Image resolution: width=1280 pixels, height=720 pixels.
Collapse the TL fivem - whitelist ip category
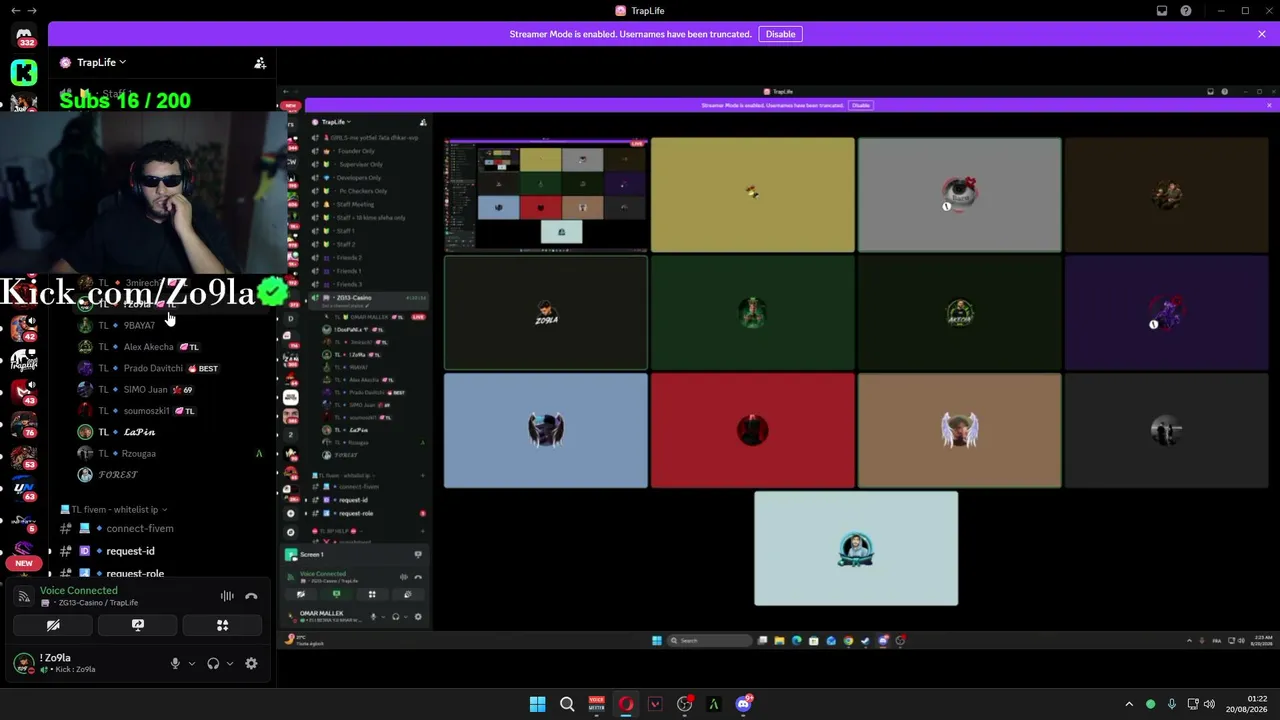coord(114,509)
